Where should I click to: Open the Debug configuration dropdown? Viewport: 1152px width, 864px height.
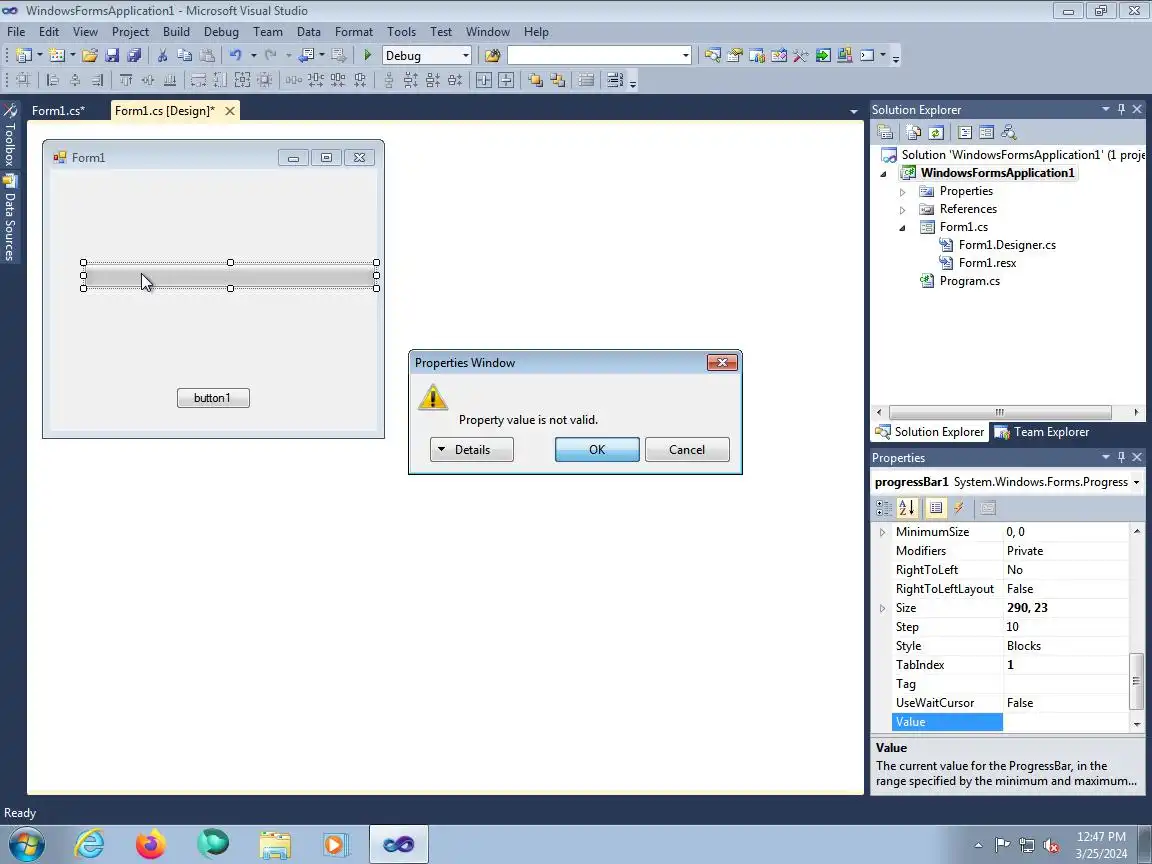click(x=465, y=56)
